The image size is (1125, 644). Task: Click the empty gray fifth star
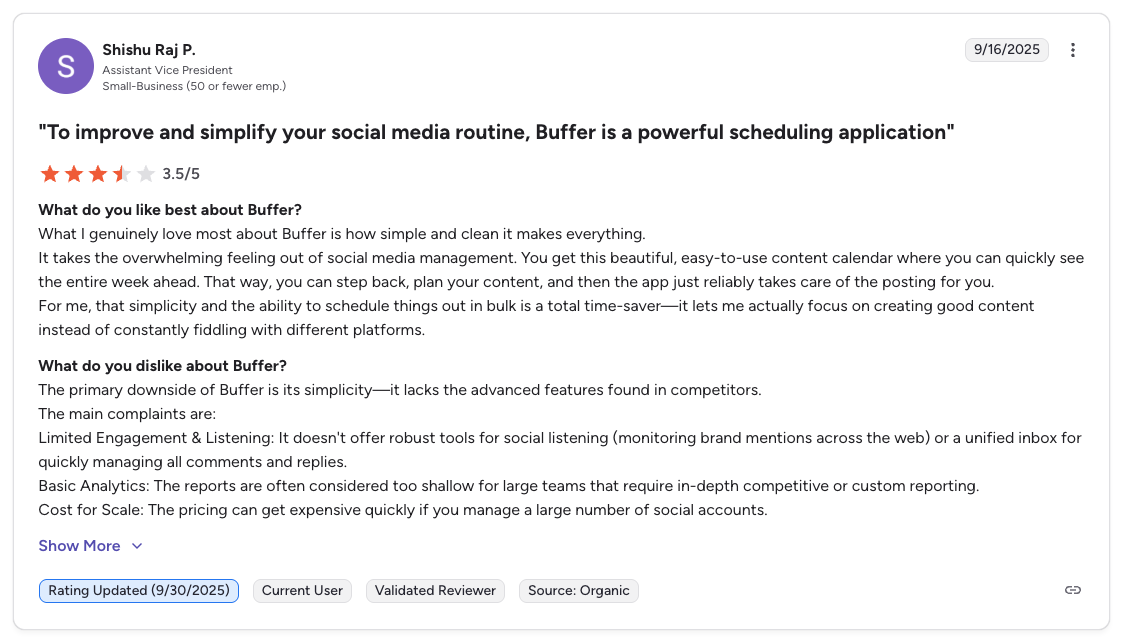tap(145, 173)
